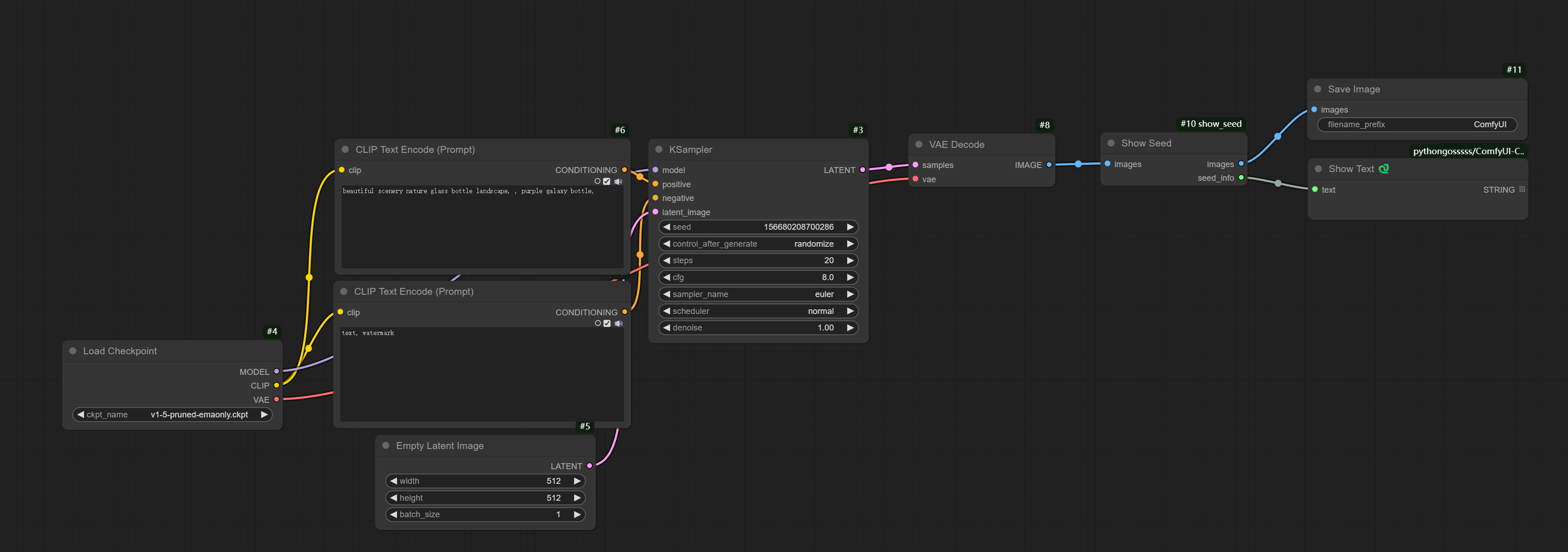Increase steps with the right arrow
The width and height of the screenshot is (1568, 552).
coord(850,260)
